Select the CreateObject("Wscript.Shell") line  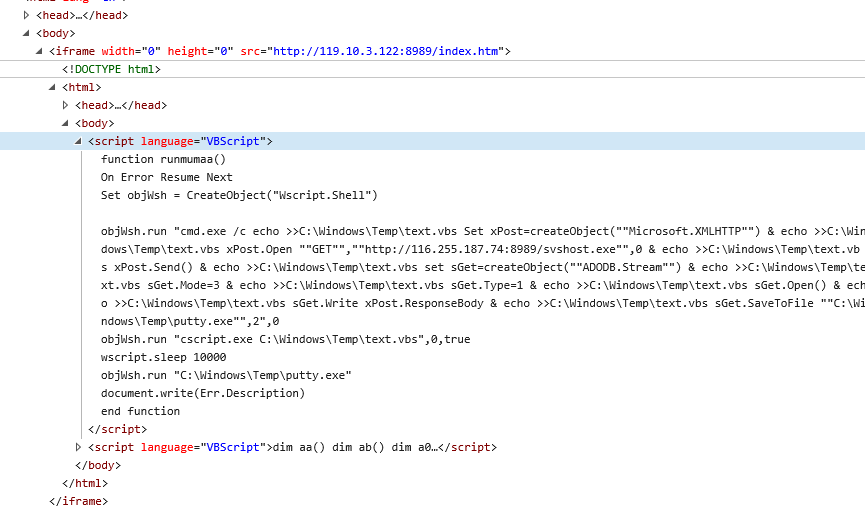(x=239, y=195)
